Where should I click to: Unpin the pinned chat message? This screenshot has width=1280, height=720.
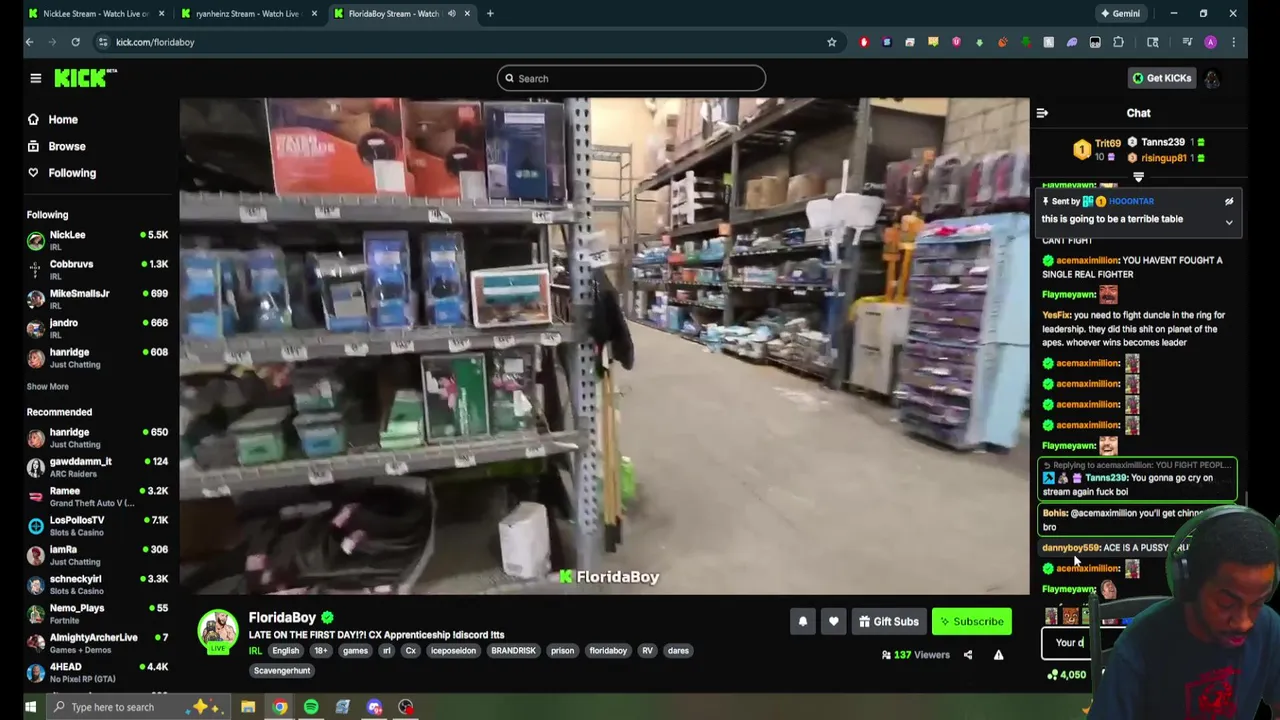tap(1229, 201)
